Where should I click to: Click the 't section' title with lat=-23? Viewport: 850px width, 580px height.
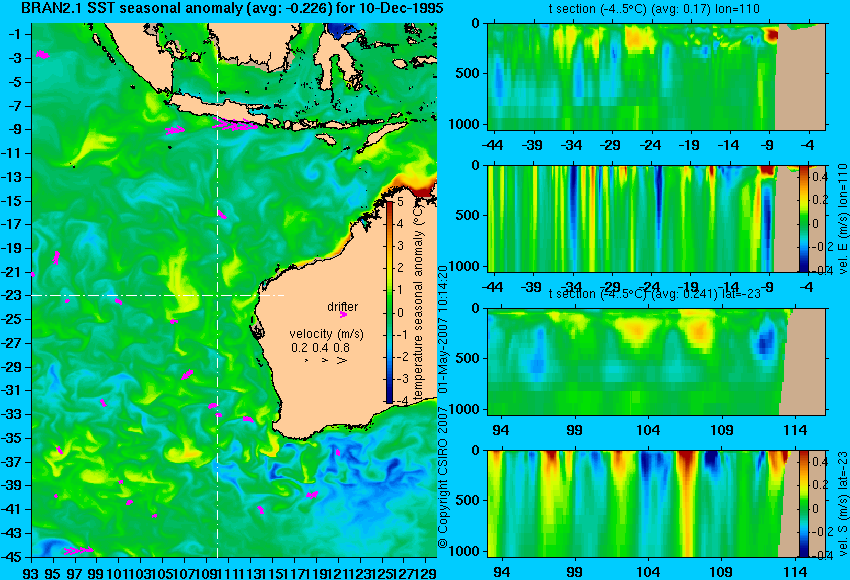pyautogui.click(x=655, y=294)
